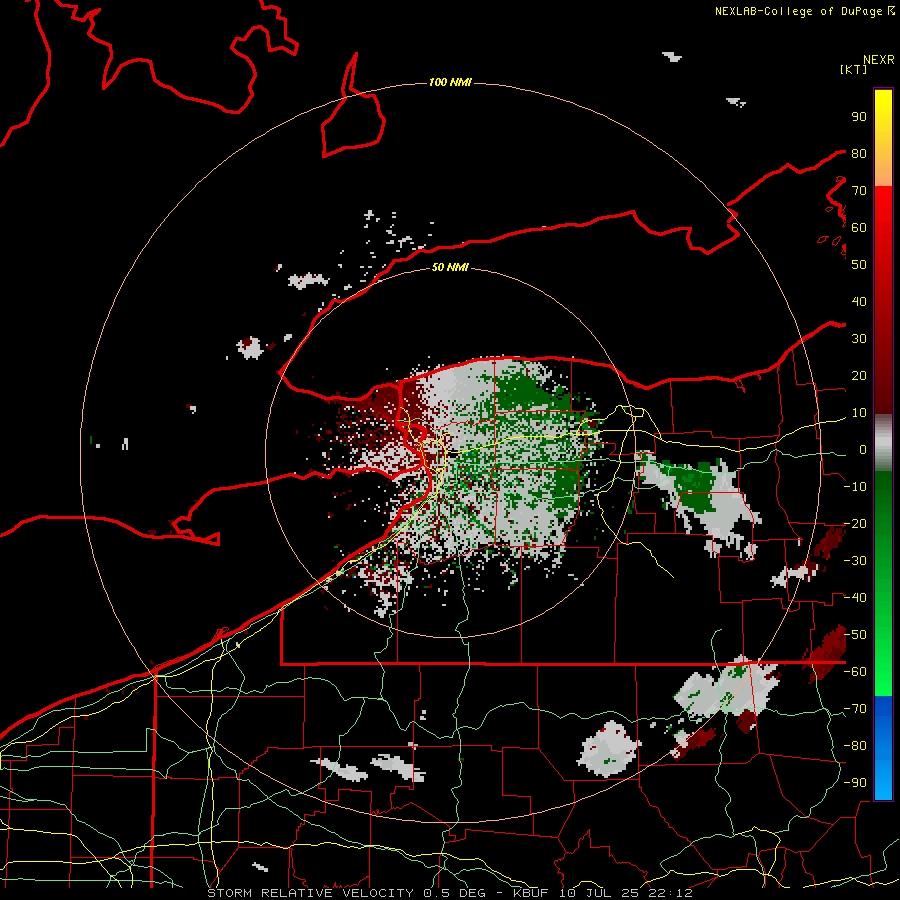Click the positive 10 knot scale label
Image resolution: width=900 pixels, height=900 pixels.
tap(859, 413)
